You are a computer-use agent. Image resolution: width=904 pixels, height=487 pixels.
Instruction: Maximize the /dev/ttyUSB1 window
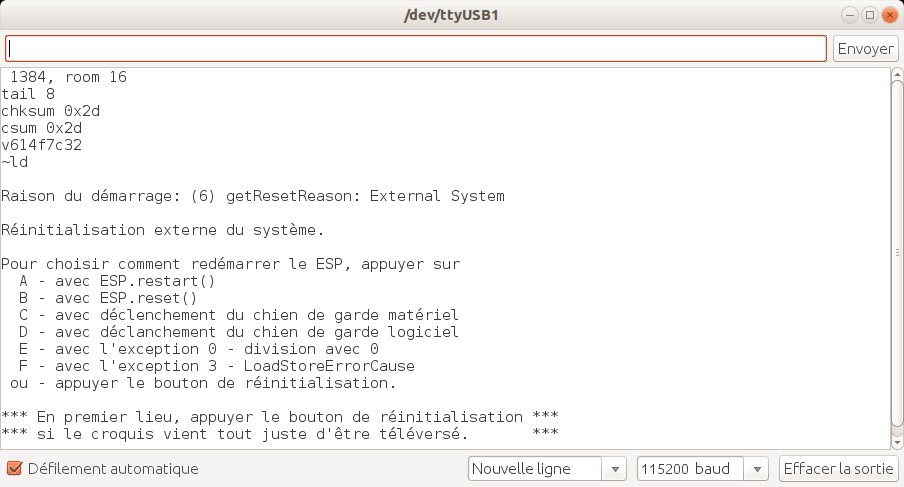pos(870,15)
